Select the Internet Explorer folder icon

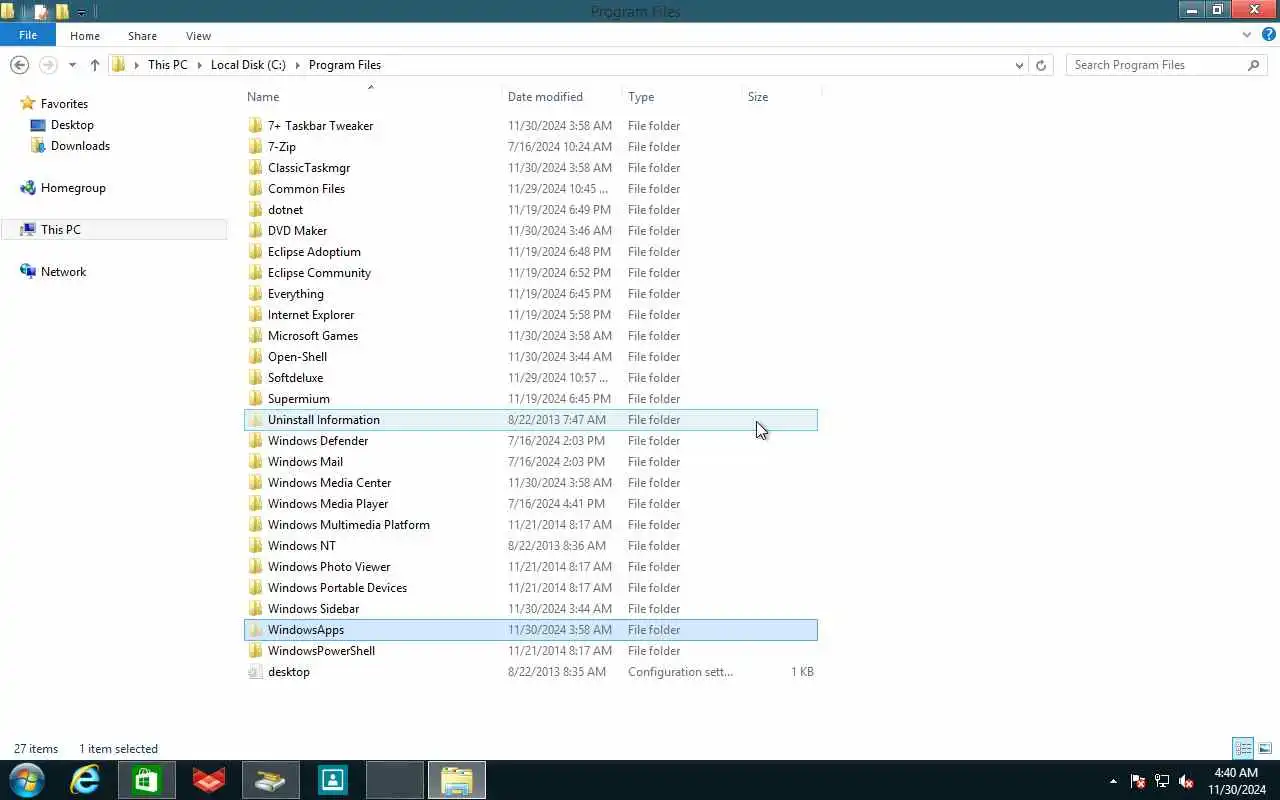(256, 315)
